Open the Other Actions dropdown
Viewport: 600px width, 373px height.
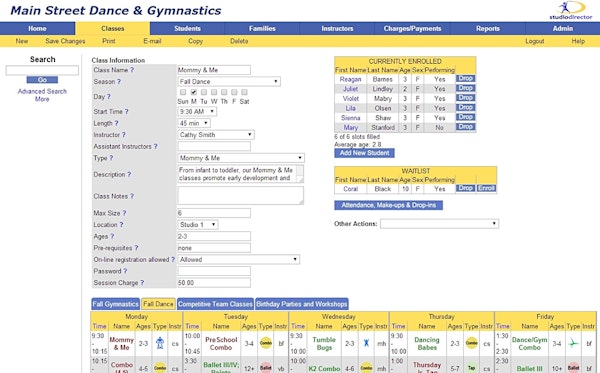pyautogui.click(x=439, y=224)
